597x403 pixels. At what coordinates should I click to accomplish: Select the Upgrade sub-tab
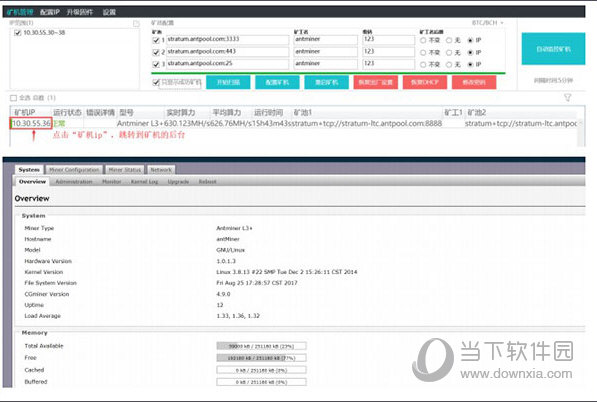178,182
